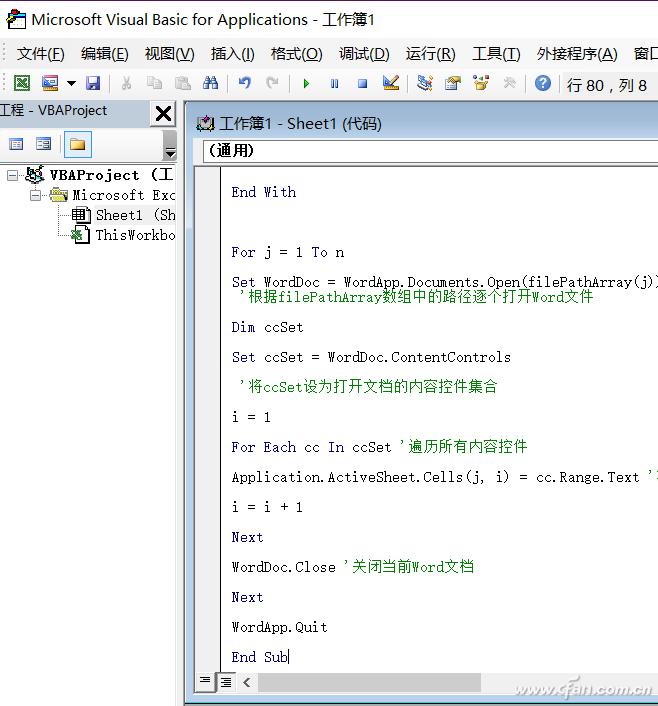
Task: Click the Cut scissors icon
Action: (x=127, y=83)
